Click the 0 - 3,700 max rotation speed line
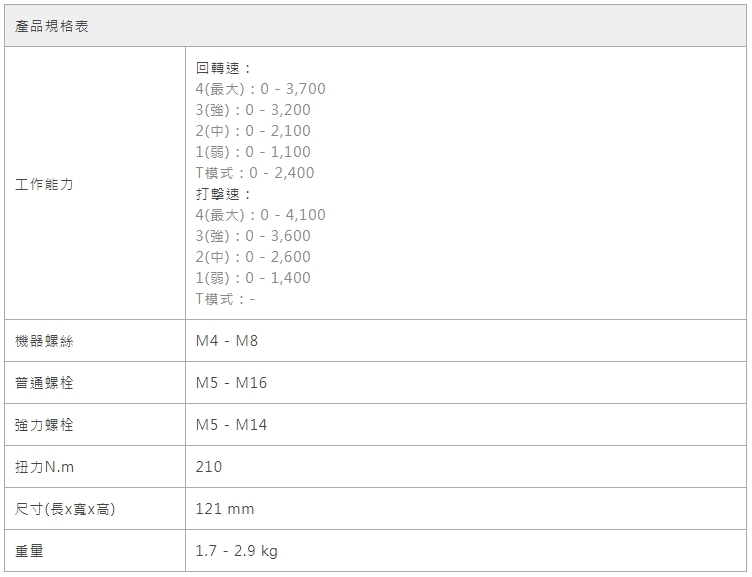 (x=260, y=89)
